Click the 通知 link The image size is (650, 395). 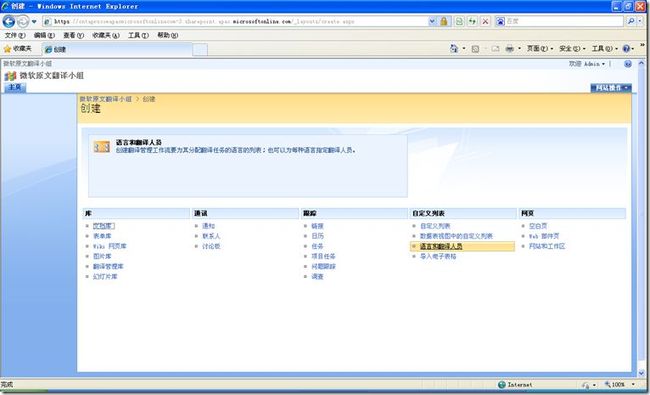pos(208,226)
